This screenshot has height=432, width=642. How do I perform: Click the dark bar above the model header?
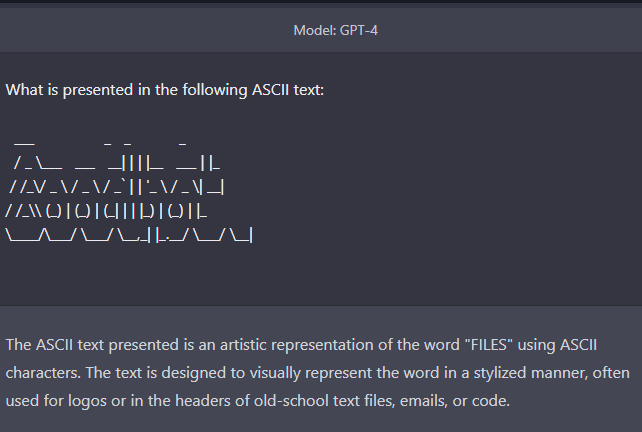pyautogui.click(x=321, y=2)
